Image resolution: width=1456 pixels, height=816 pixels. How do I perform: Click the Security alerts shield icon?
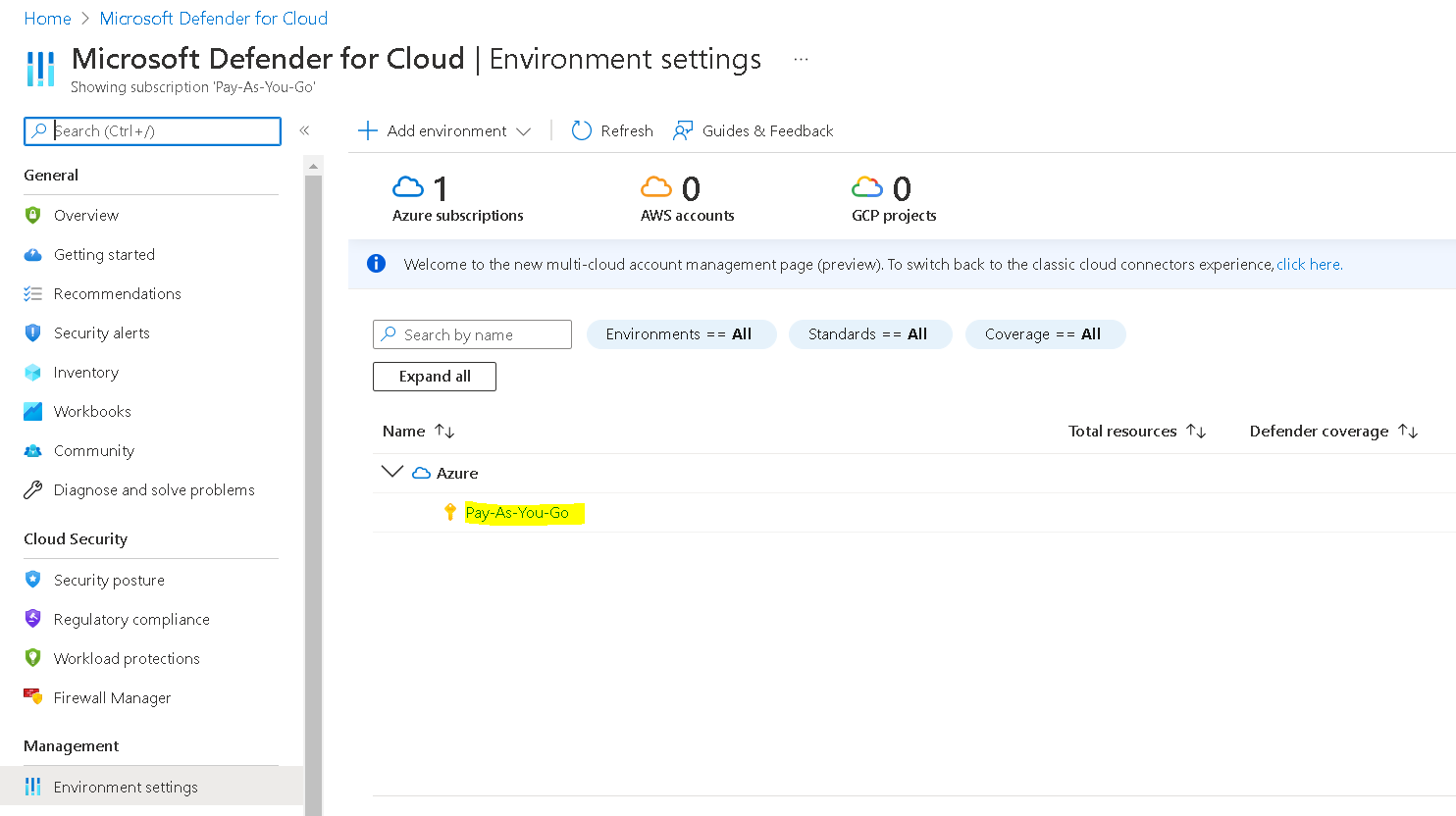tap(32, 332)
